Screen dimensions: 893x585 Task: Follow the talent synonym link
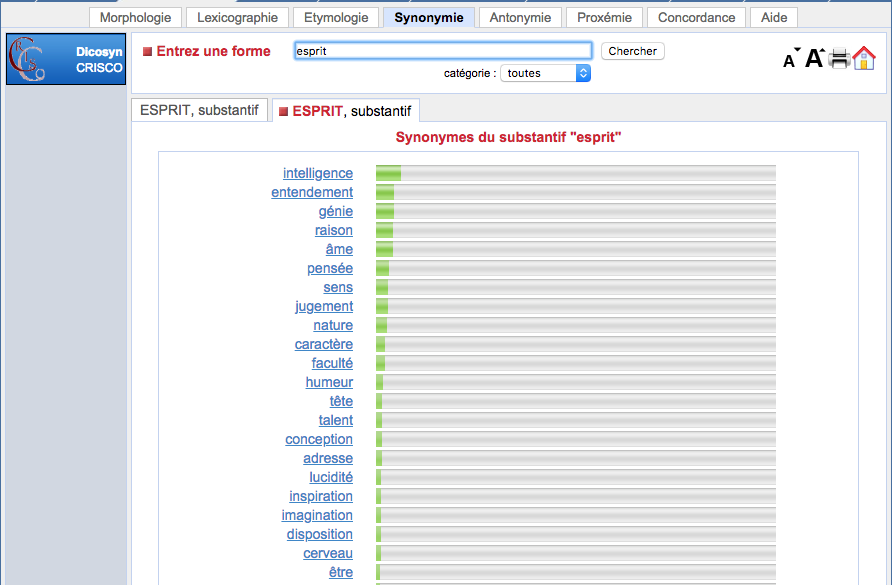(x=336, y=420)
